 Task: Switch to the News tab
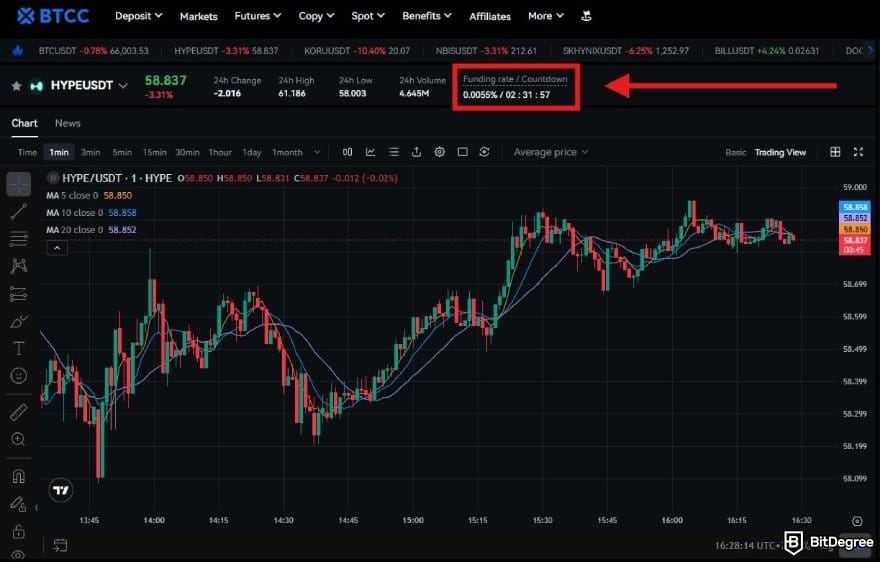(x=68, y=123)
